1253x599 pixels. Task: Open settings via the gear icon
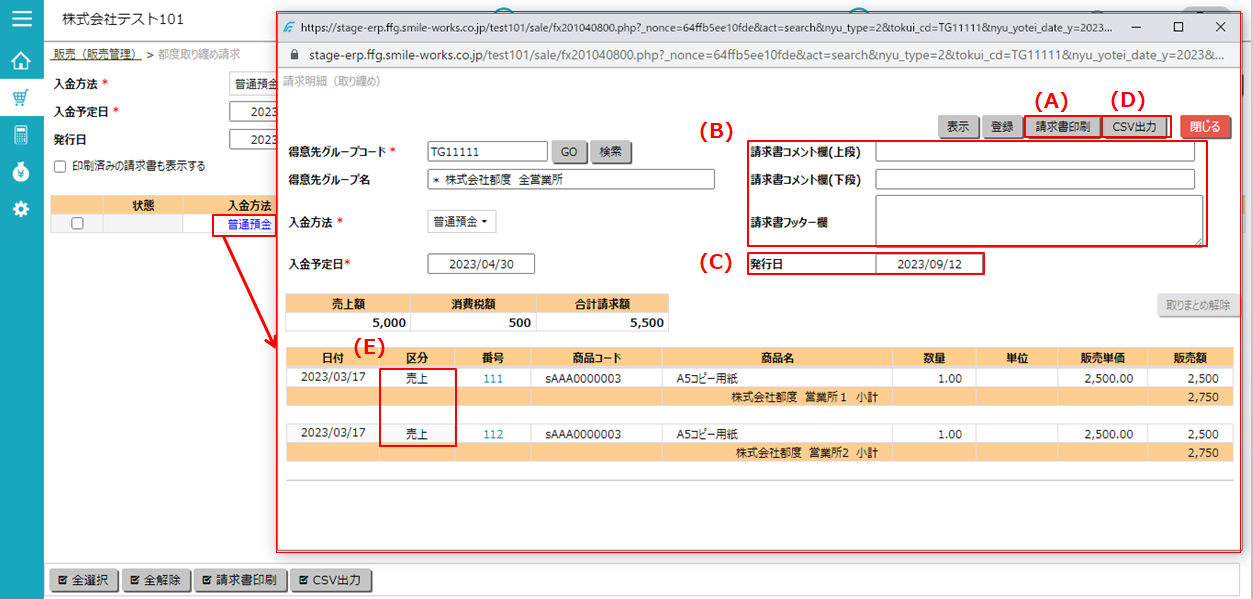(21, 209)
